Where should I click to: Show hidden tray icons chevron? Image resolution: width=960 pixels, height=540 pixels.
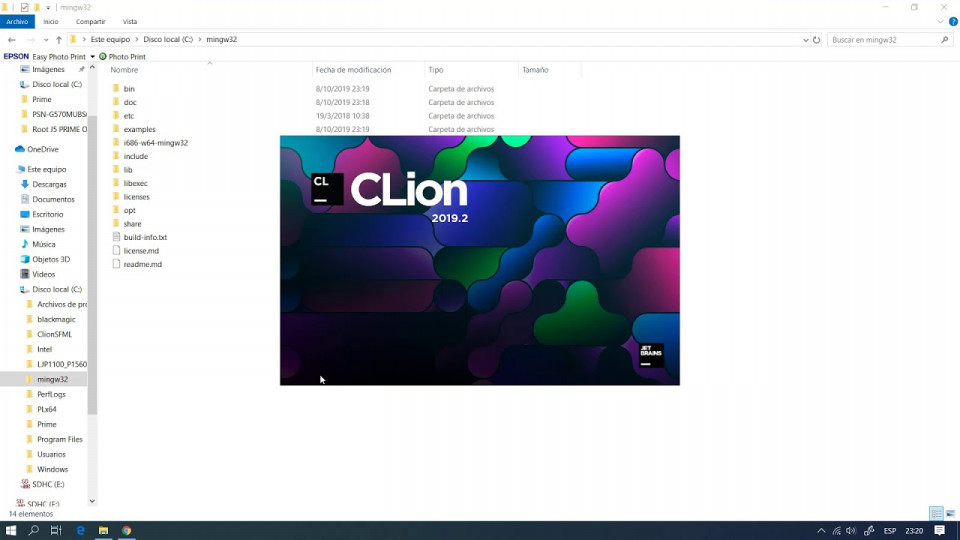[x=821, y=531]
